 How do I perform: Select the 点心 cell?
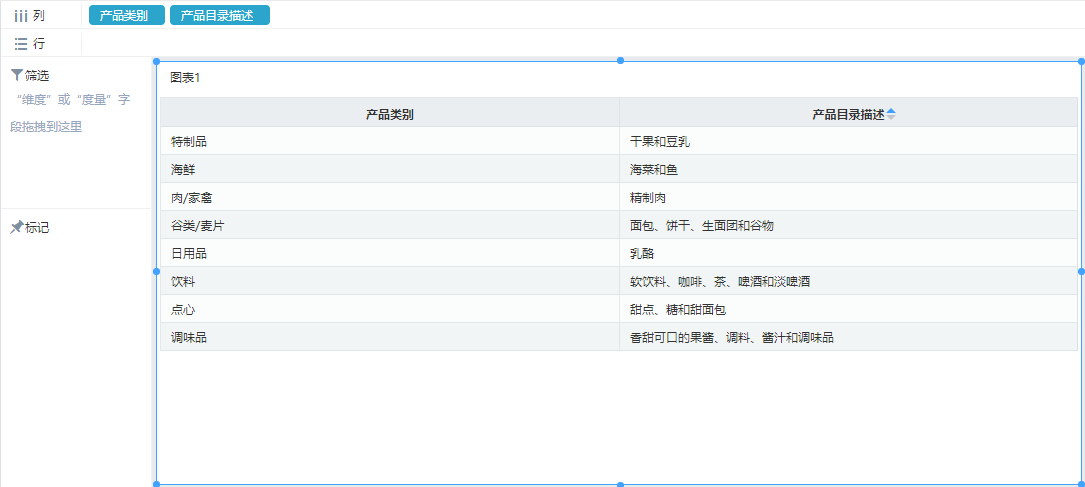390,309
